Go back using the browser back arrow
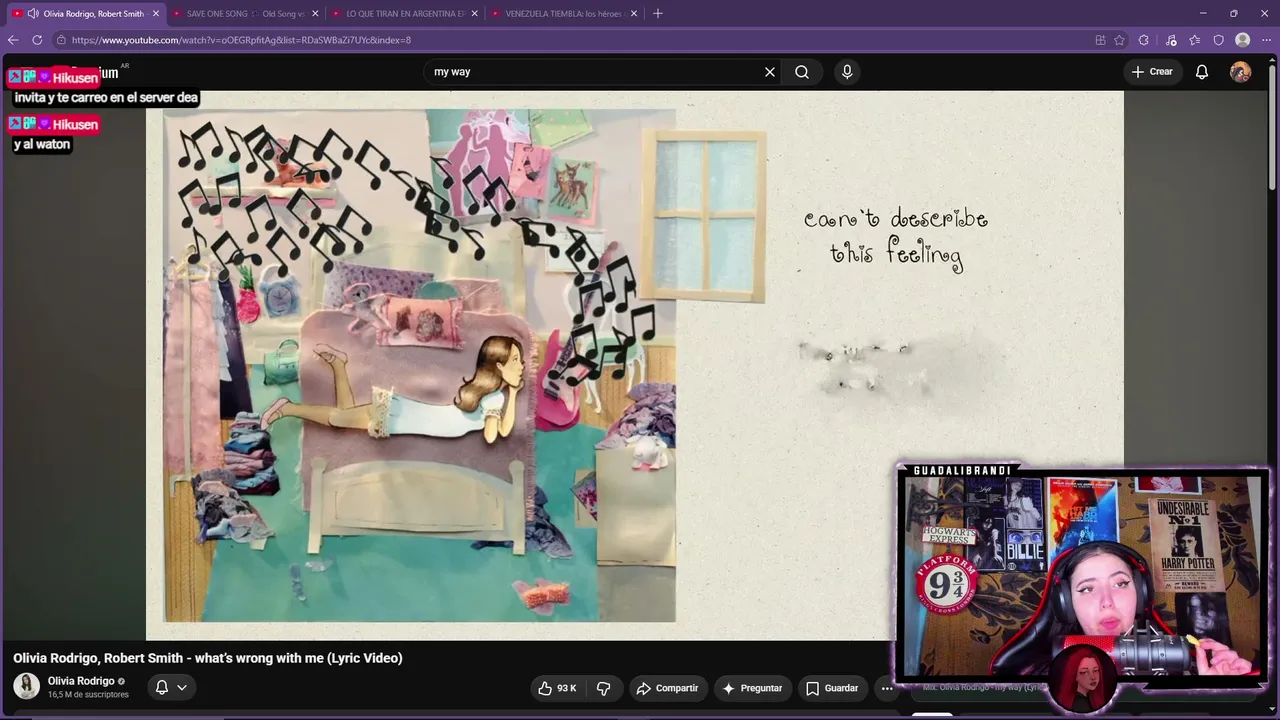 [13, 40]
